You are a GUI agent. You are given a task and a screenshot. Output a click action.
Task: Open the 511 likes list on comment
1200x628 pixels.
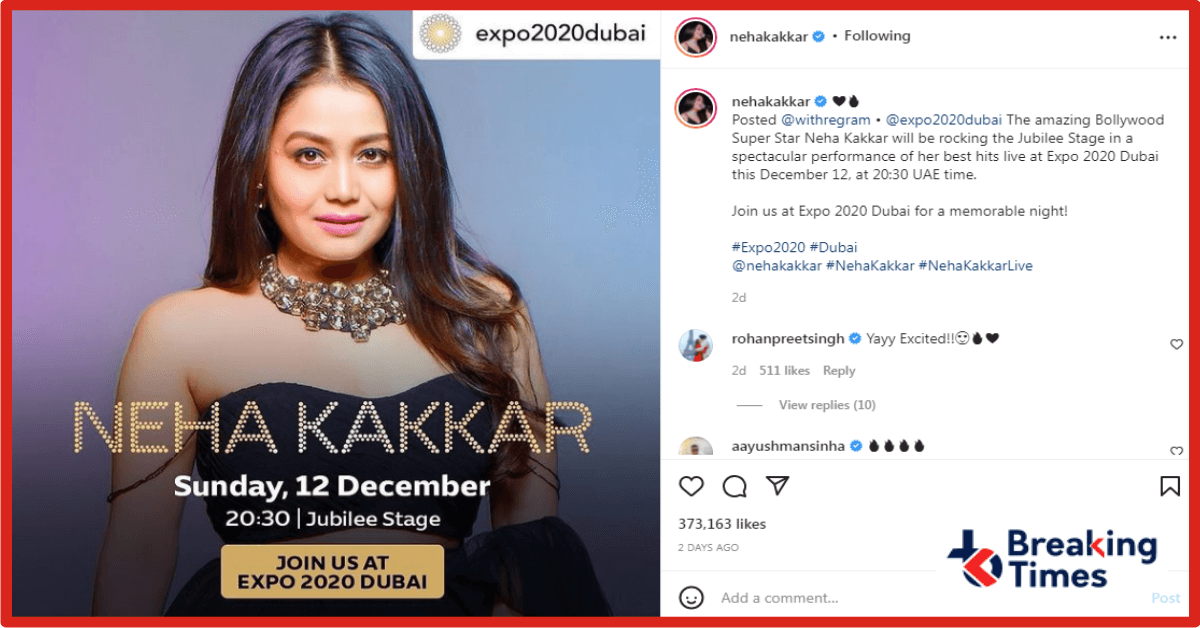coord(784,371)
